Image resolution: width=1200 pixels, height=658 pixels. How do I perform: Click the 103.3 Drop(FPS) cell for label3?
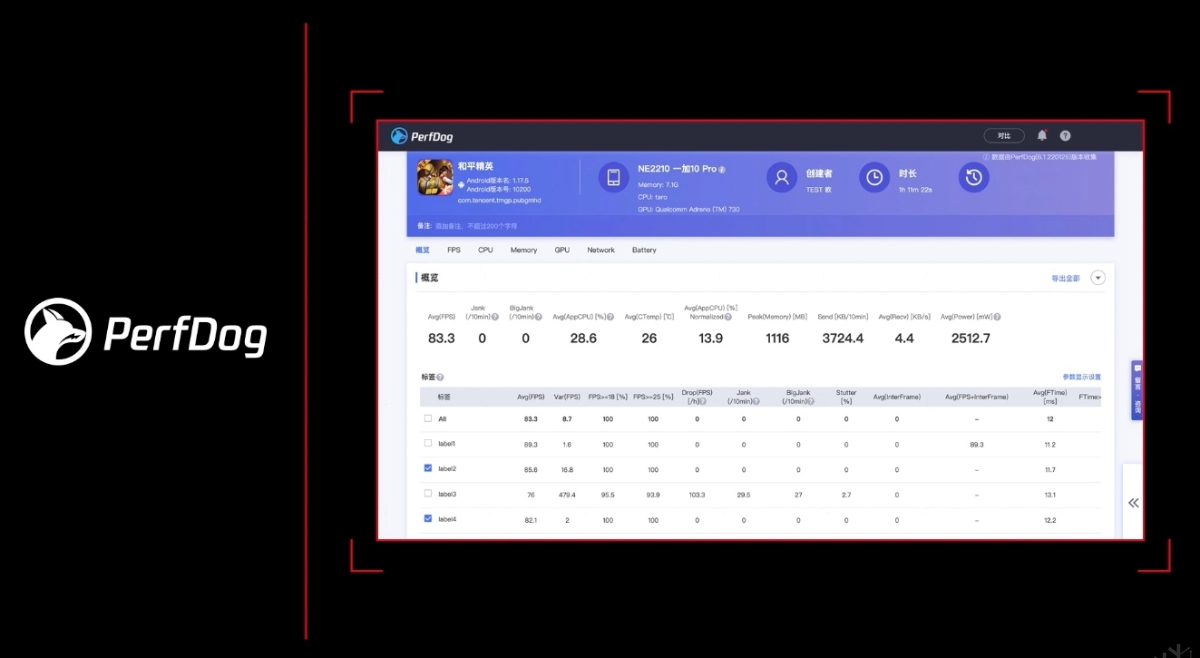[697, 494]
